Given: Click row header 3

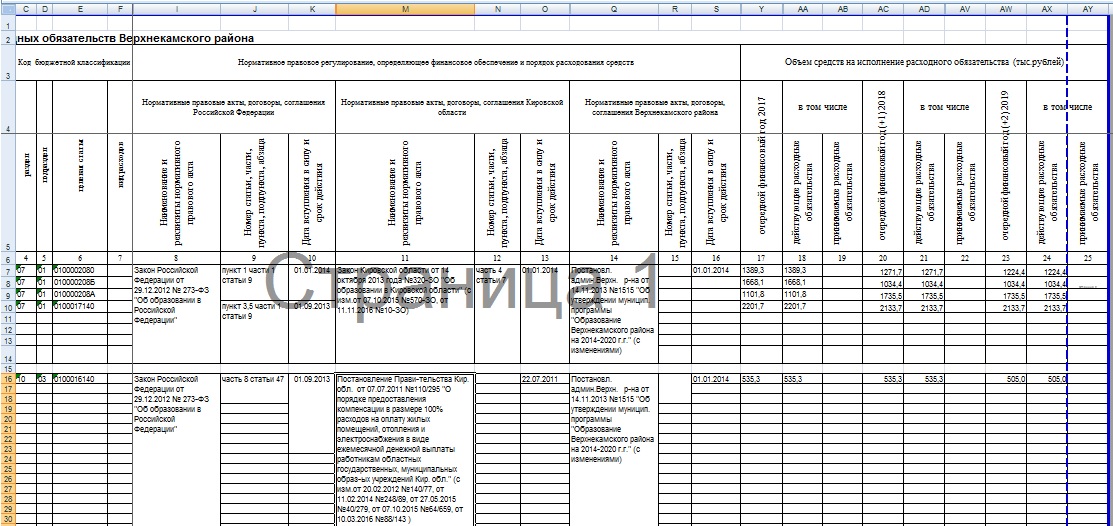Looking at the screenshot, I should (x=8, y=63).
